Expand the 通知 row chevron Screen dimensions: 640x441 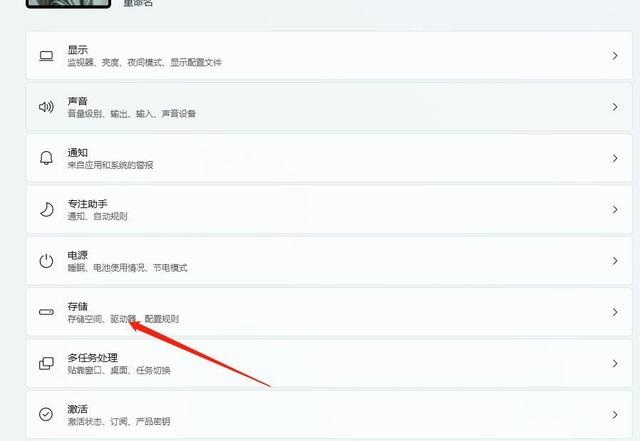coord(615,158)
